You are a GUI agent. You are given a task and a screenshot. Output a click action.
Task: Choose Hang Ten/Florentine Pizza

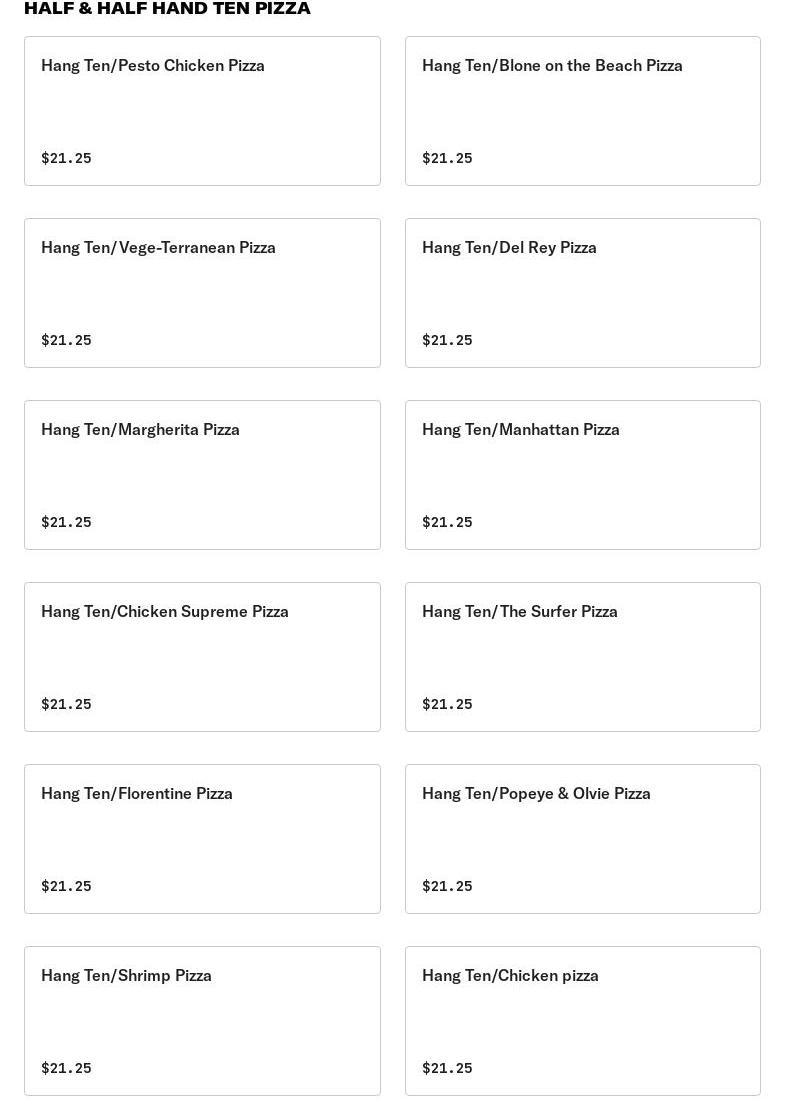(x=202, y=839)
